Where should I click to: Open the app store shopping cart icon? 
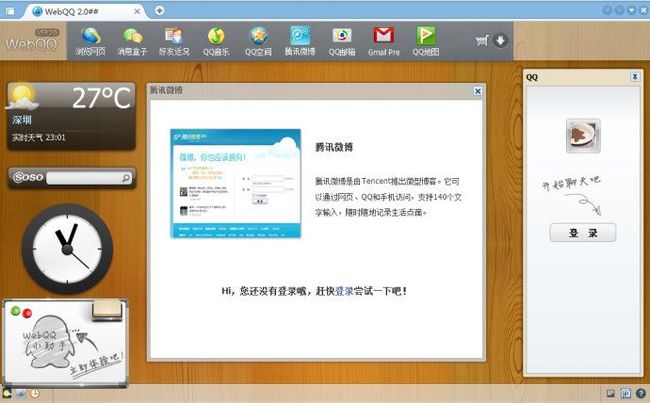(x=482, y=41)
